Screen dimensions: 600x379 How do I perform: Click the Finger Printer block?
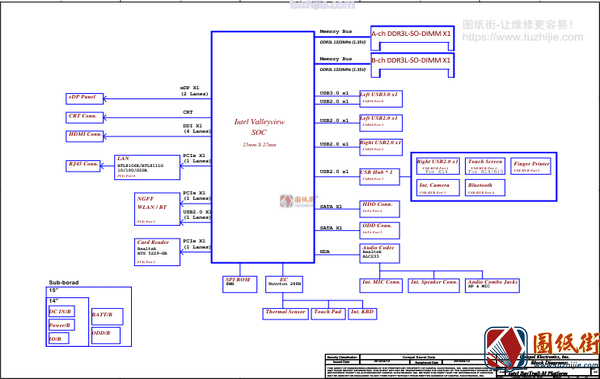[x=531, y=166]
